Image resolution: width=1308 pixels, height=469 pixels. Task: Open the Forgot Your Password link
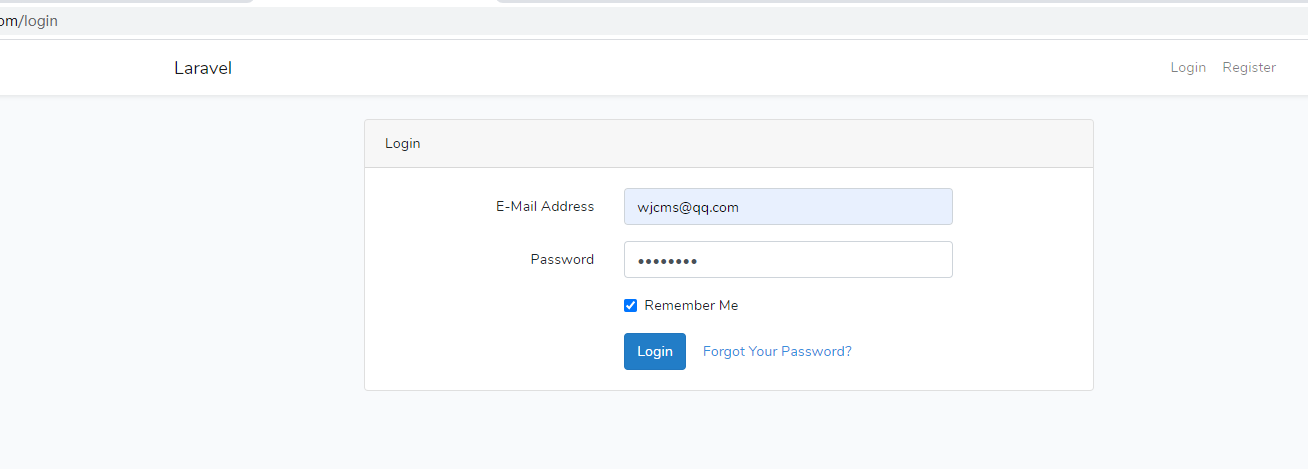tap(777, 352)
